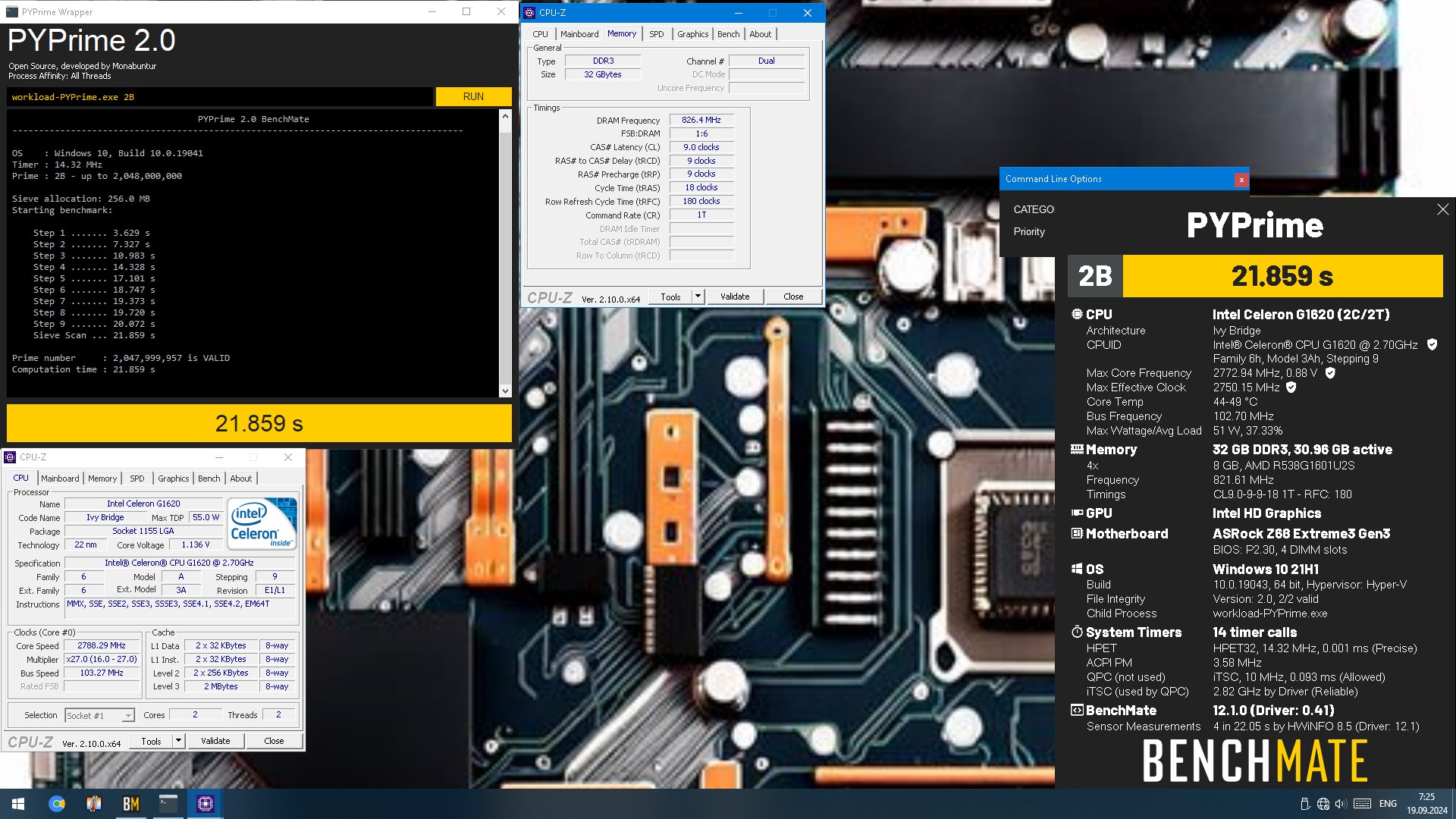This screenshot has height=819, width=1456.
Task: Click Tools button in bottom CPU-Z window
Action: (151, 741)
